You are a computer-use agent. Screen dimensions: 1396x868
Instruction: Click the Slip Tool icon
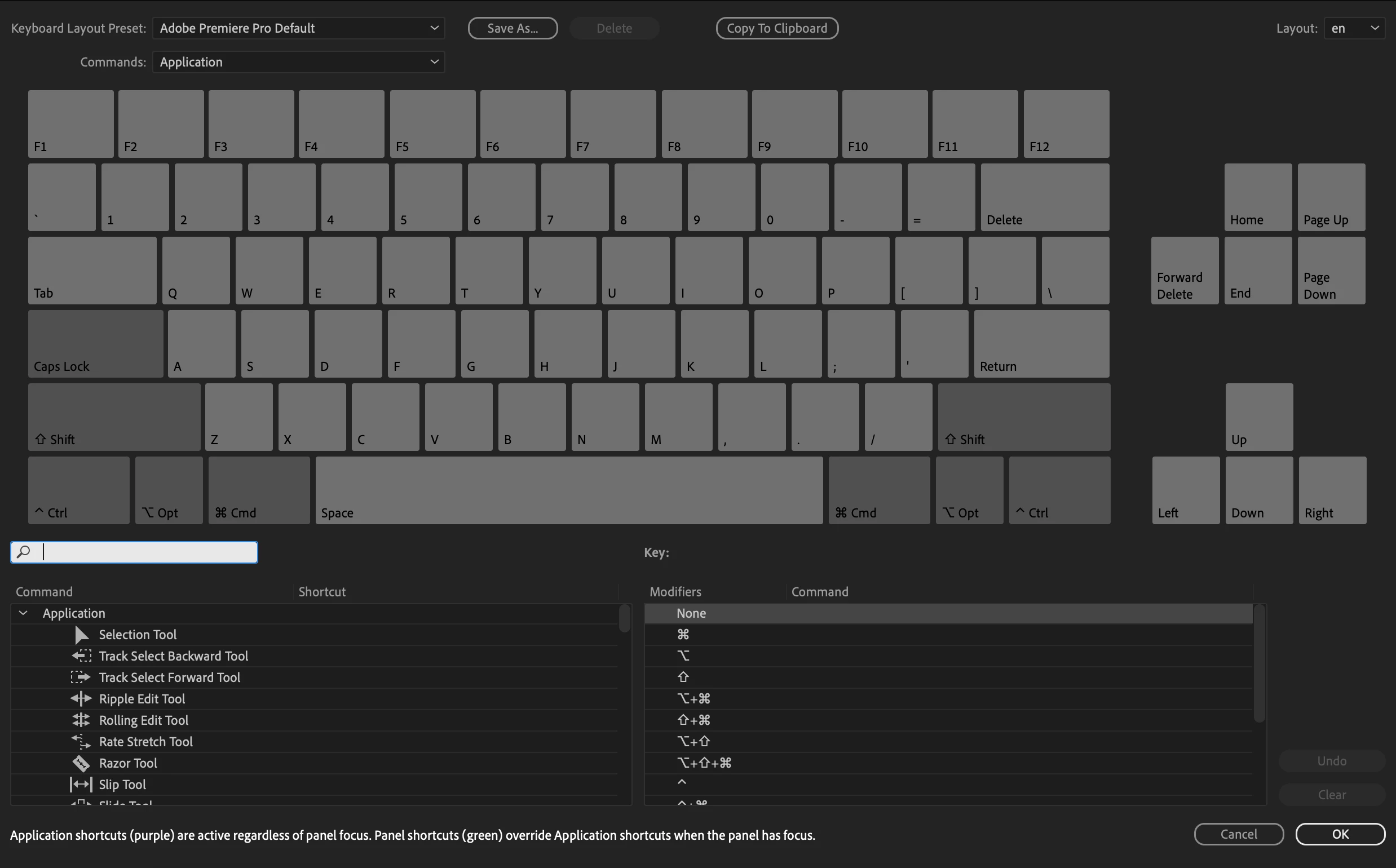[x=81, y=784]
